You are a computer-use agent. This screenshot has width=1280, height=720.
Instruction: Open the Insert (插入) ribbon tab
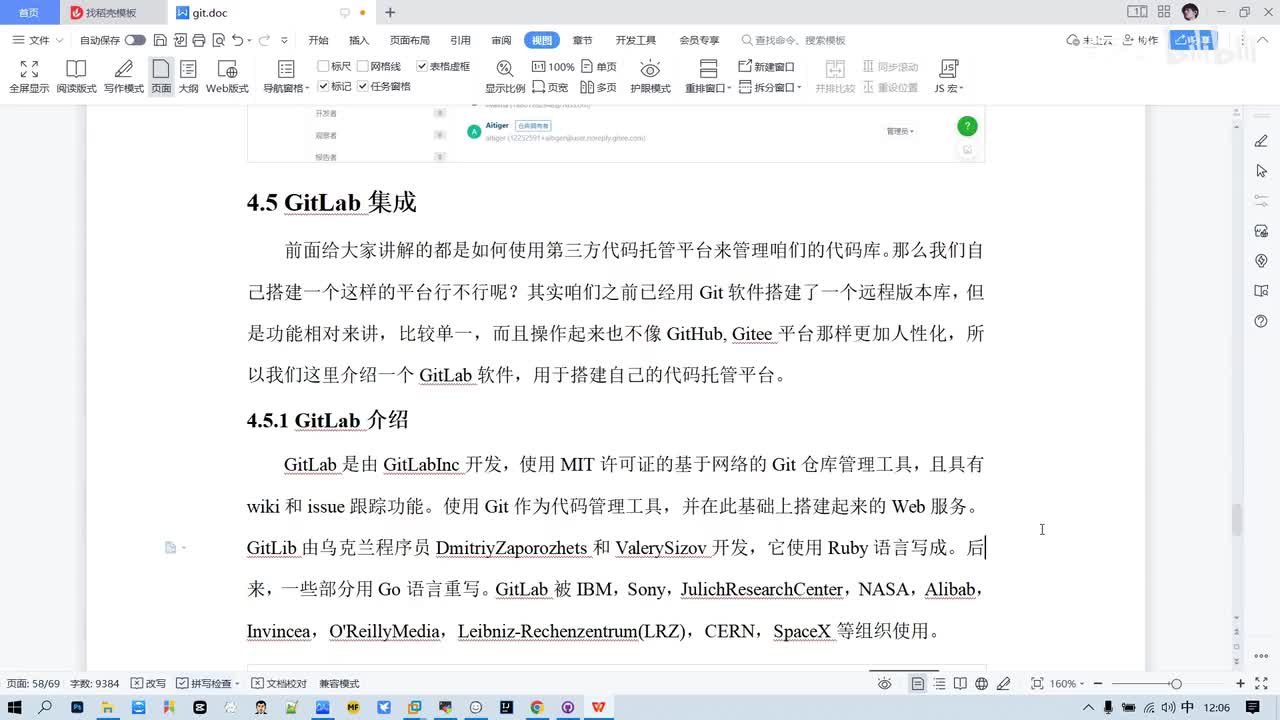point(359,40)
